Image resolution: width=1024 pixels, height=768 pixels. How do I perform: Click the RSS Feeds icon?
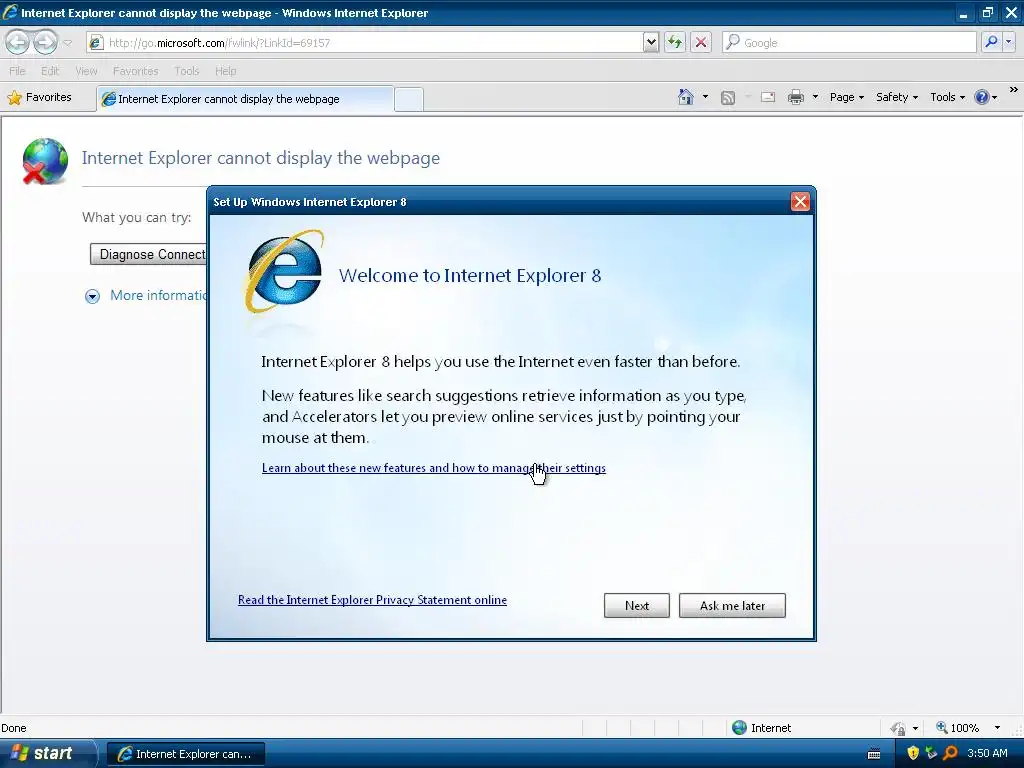pos(728,97)
